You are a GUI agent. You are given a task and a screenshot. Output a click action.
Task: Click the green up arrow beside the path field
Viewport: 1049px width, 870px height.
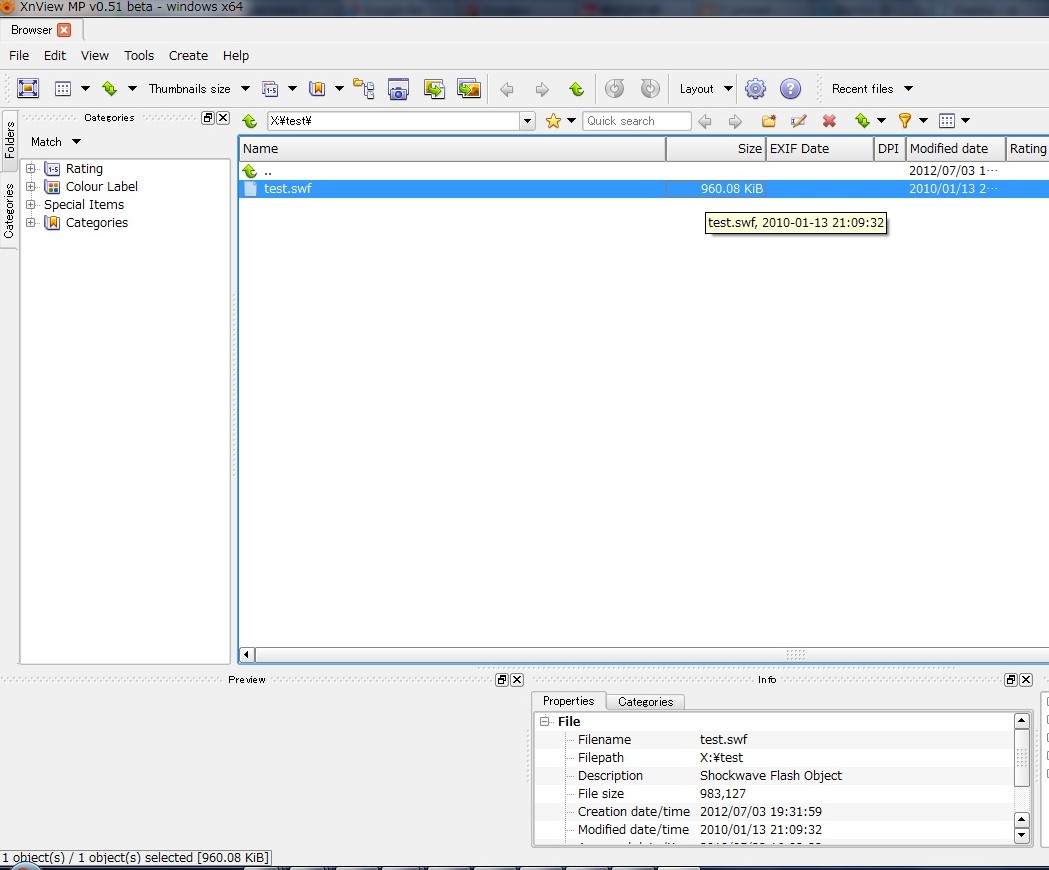coord(250,121)
